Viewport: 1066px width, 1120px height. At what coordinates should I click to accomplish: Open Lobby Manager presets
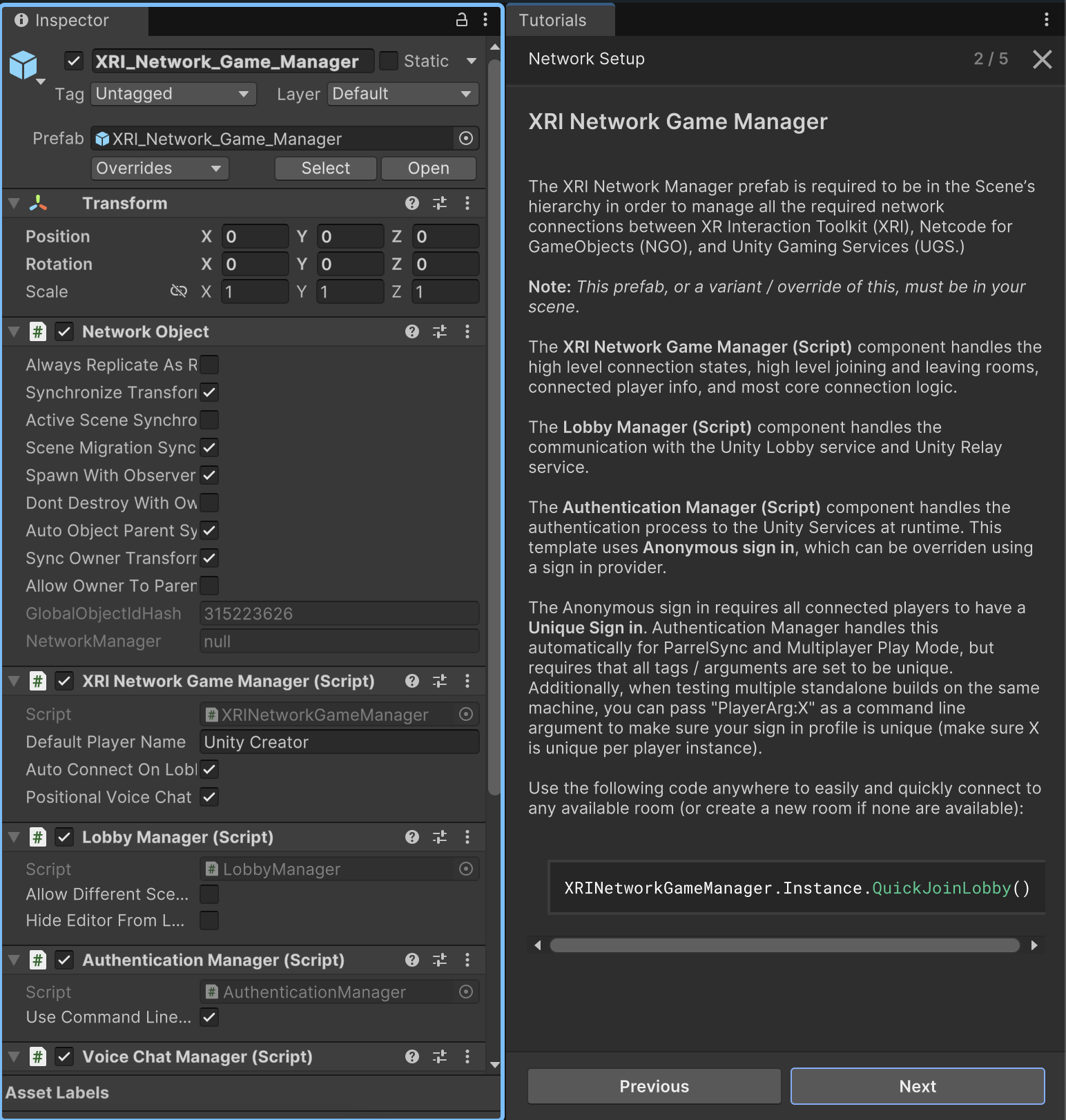440,837
